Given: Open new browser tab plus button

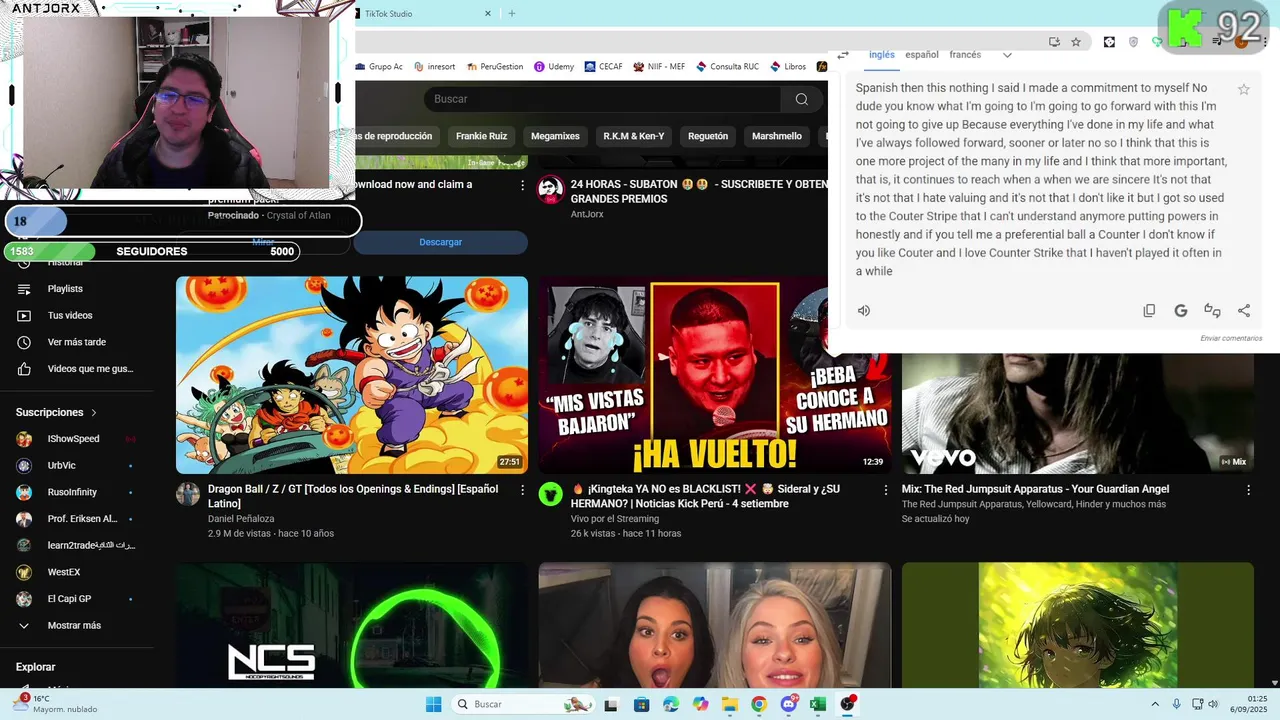Looking at the screenshot, I should pyautogui.click(x=512, y=14).
